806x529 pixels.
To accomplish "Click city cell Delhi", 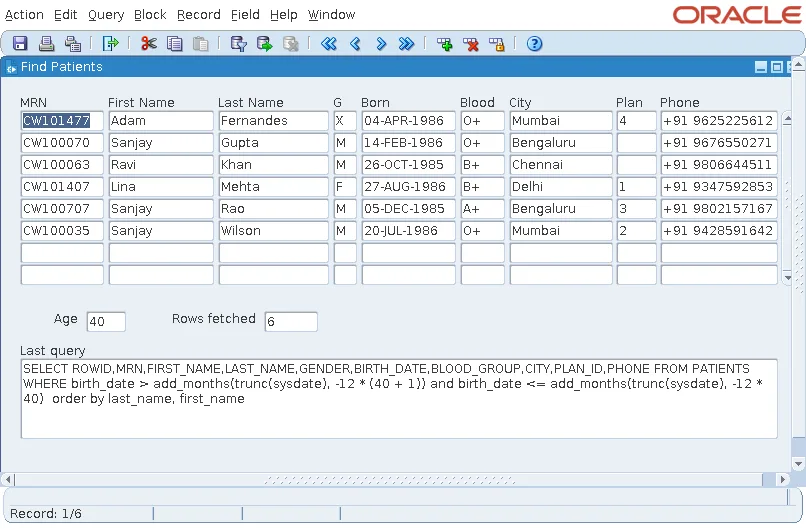I will coord(561,187).
